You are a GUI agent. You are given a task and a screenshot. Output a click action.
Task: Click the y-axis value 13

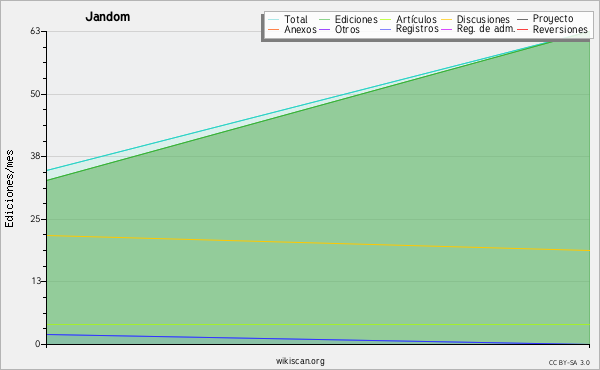coord(35,281)
